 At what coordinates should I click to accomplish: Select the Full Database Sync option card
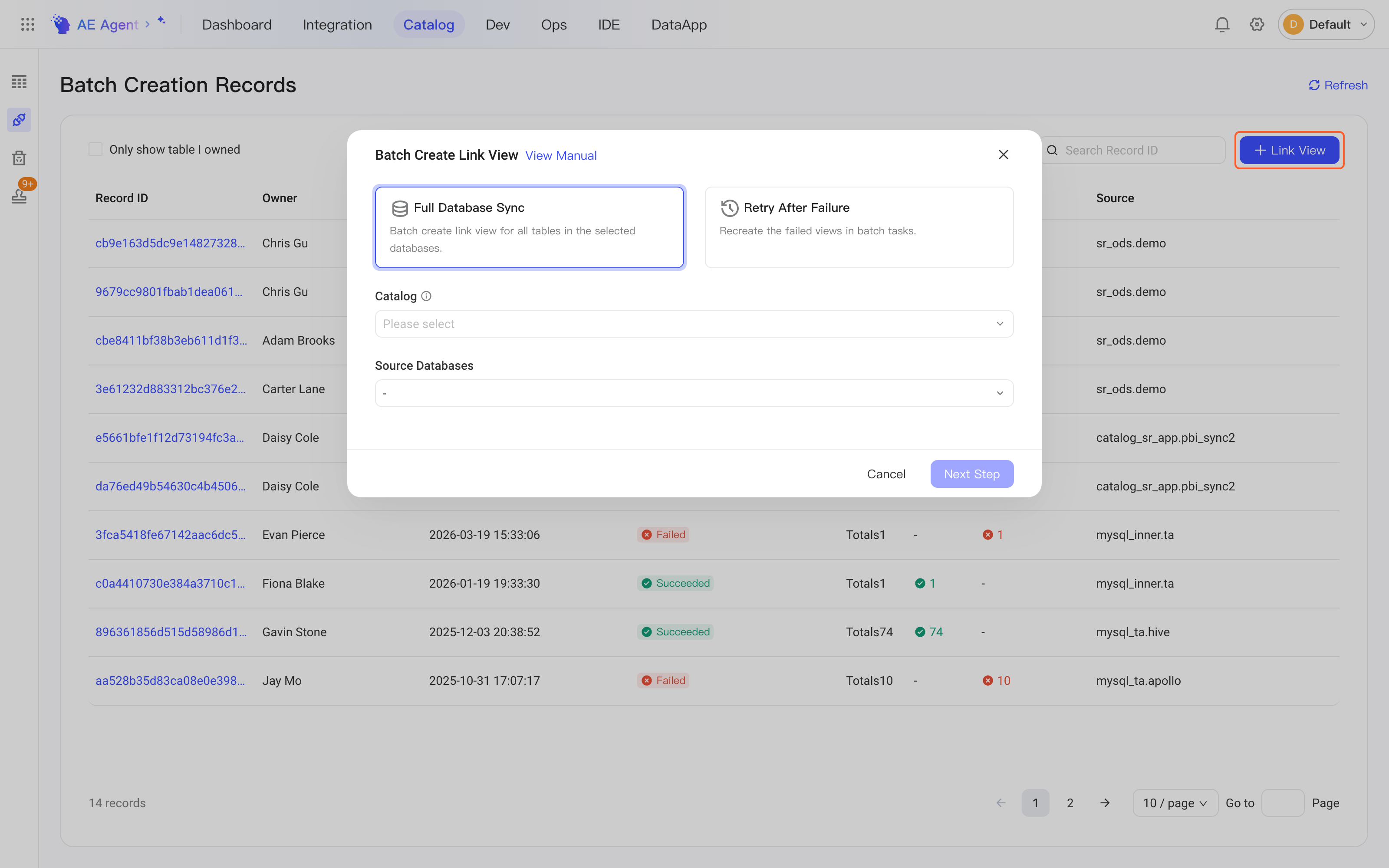click(x=529, y=227)
